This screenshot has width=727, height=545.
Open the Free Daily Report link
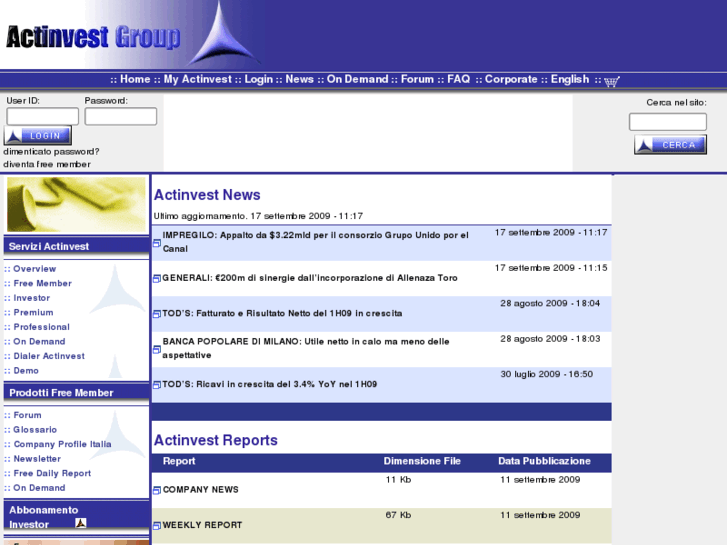[52, 474]
